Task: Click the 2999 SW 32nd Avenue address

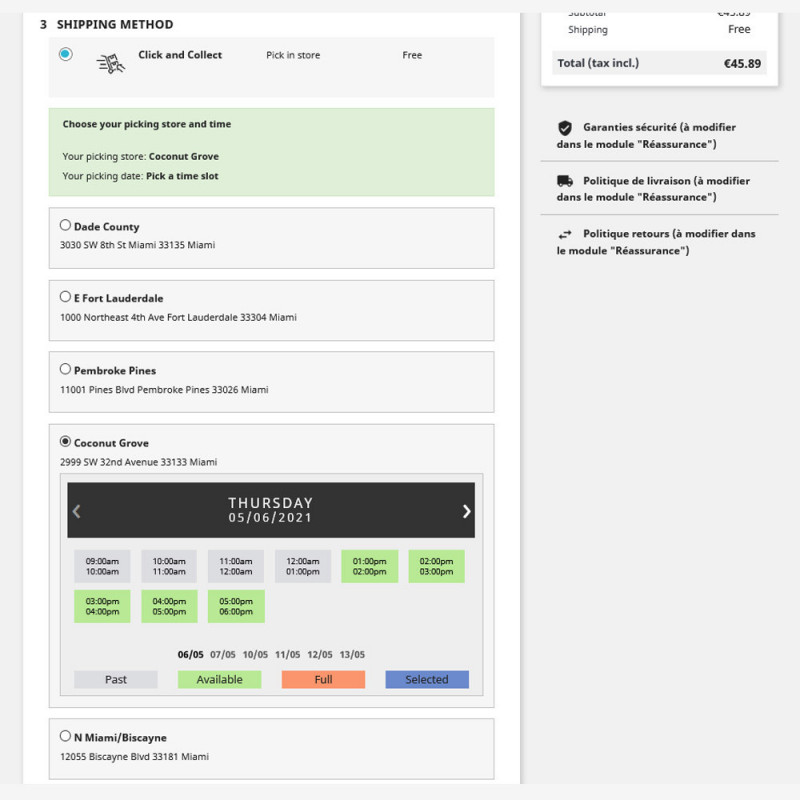Action: [138, 462]
